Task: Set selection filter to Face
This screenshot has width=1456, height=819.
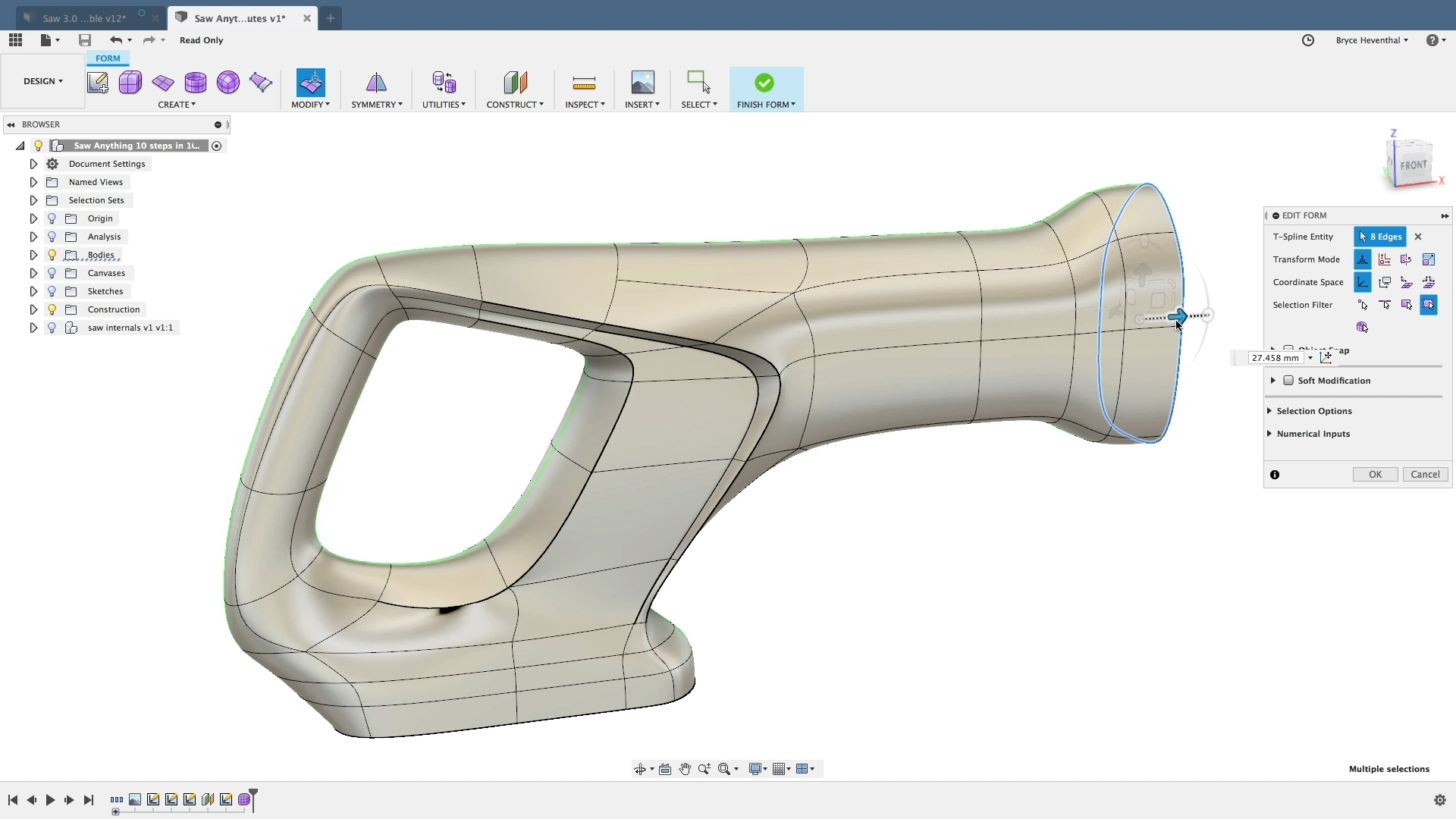Action: (1406, 305)
